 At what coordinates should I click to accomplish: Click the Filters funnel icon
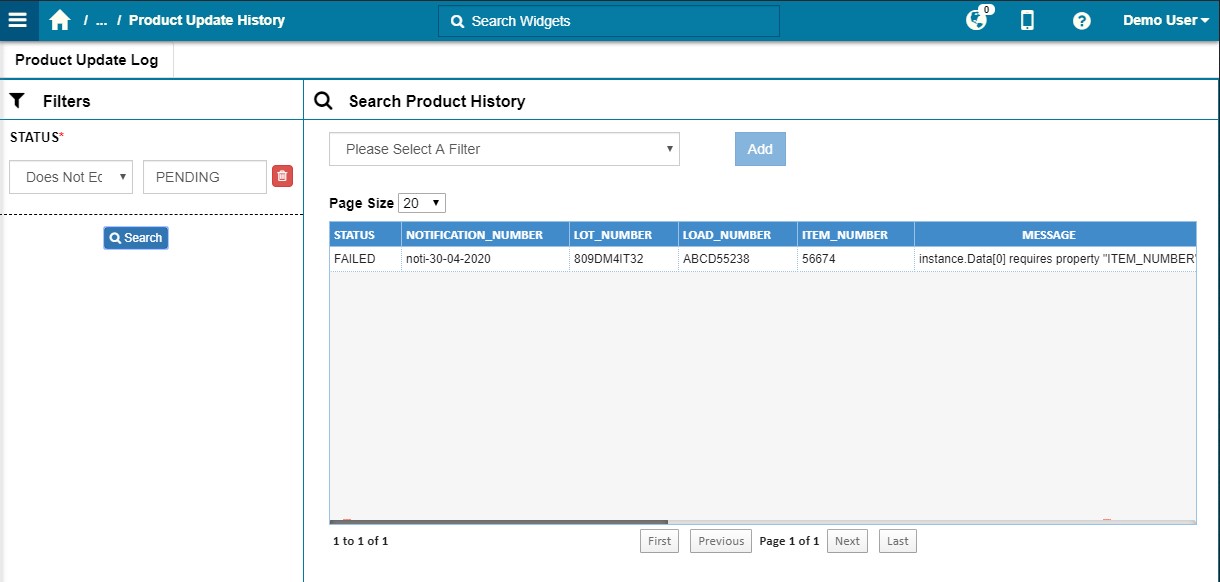coord(16,100)
